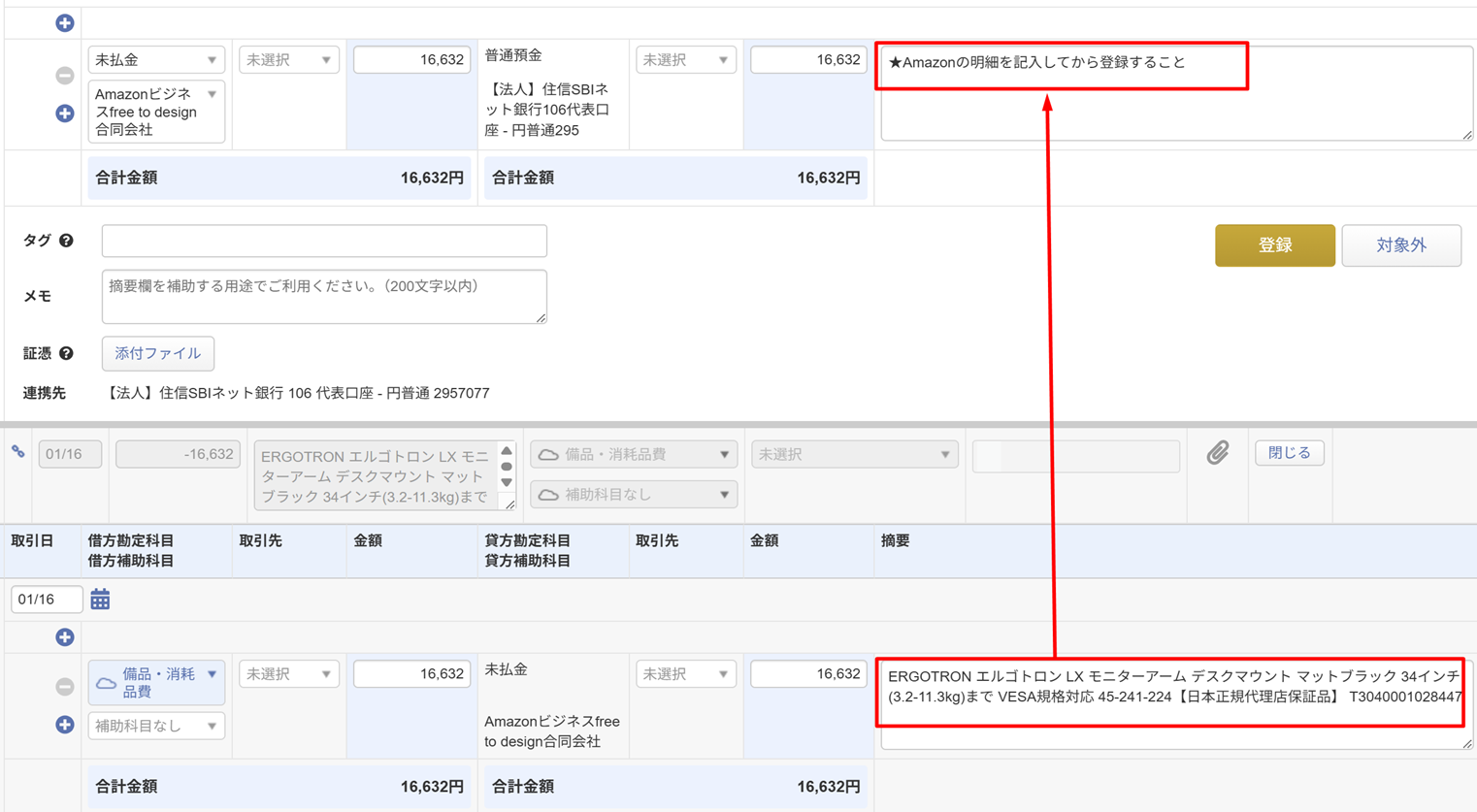Close the detail panel with 閉じる

1289,453
